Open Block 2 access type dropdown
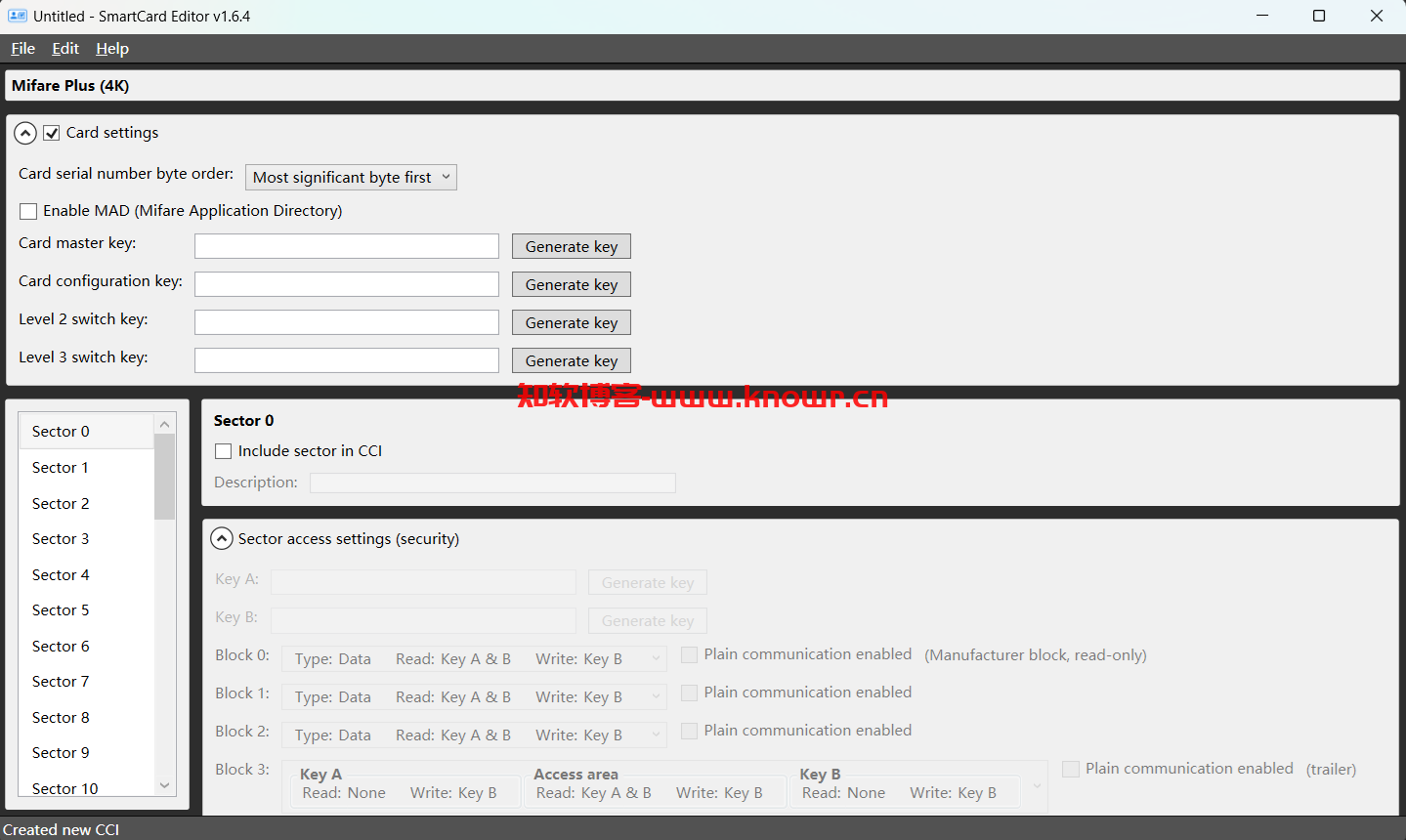 [475, 735]
